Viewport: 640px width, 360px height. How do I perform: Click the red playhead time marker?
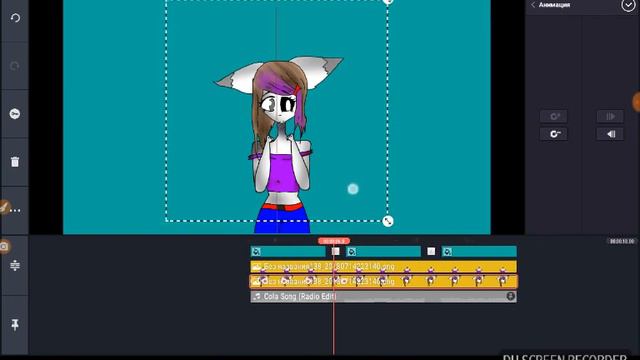pyautogui.click(x=334, y=241)
